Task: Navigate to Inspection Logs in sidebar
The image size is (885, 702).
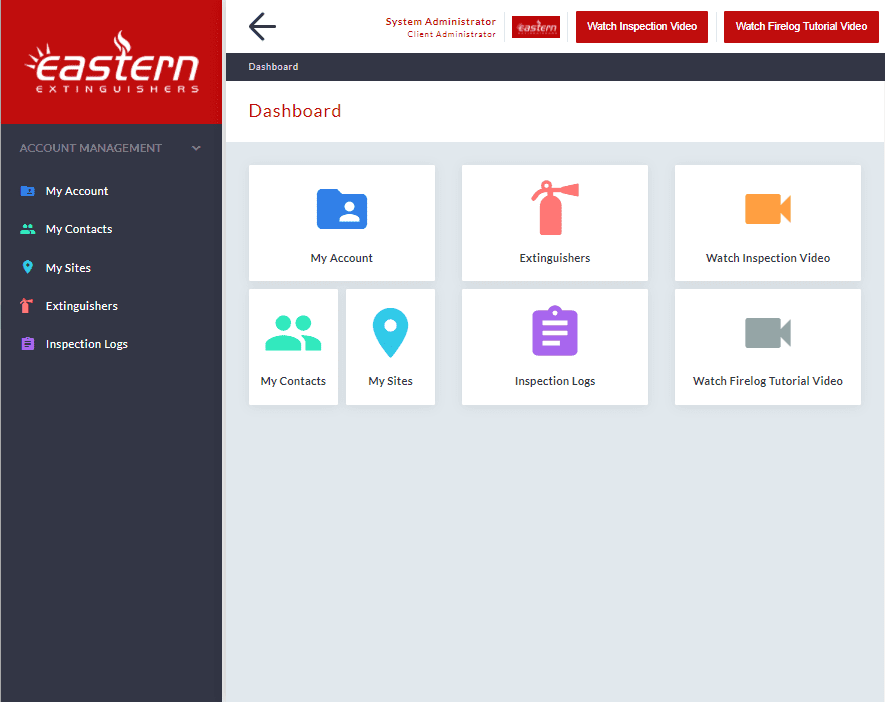Action: (x=86, y=344)
